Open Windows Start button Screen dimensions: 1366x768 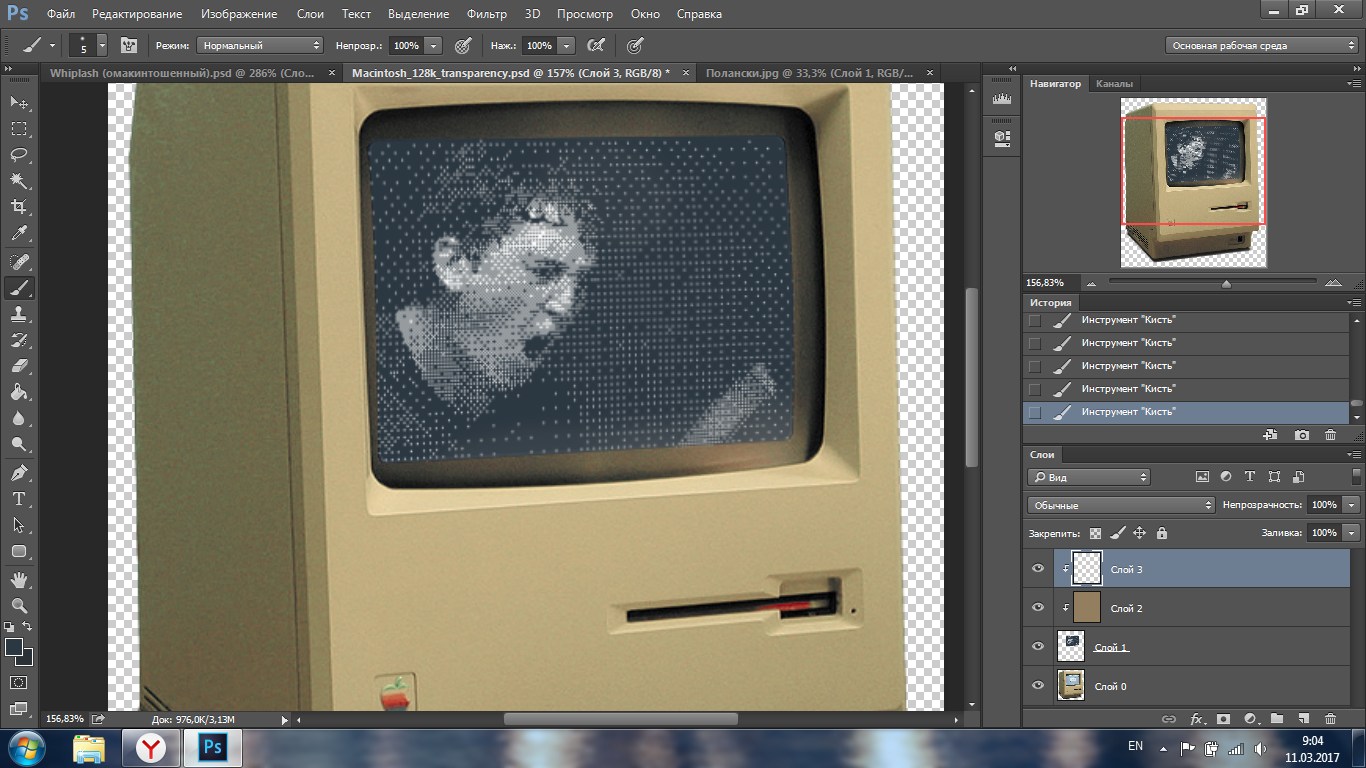pyautogui.click(x=26, y=747)
